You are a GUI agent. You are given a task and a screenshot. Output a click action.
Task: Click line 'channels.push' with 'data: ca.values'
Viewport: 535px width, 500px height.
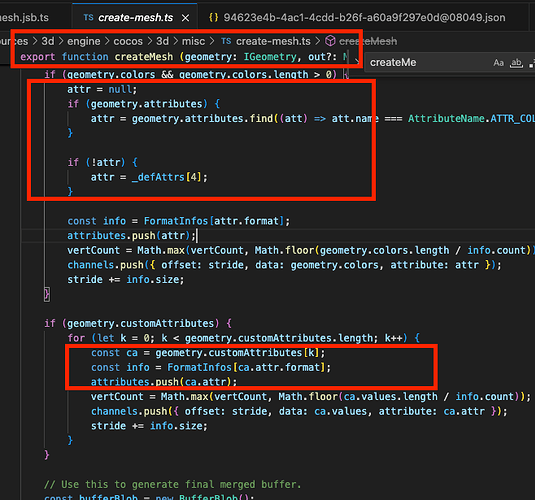click(299, 411)
